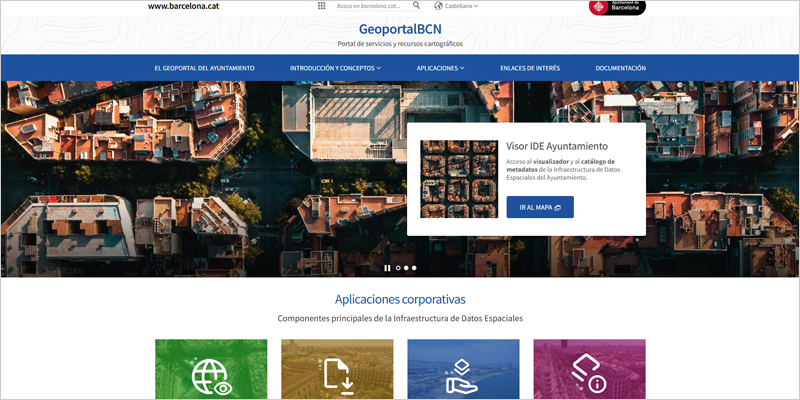Screen dimensions: 800x400
Task: Select the third carousel slide dot
Action: 414,267
